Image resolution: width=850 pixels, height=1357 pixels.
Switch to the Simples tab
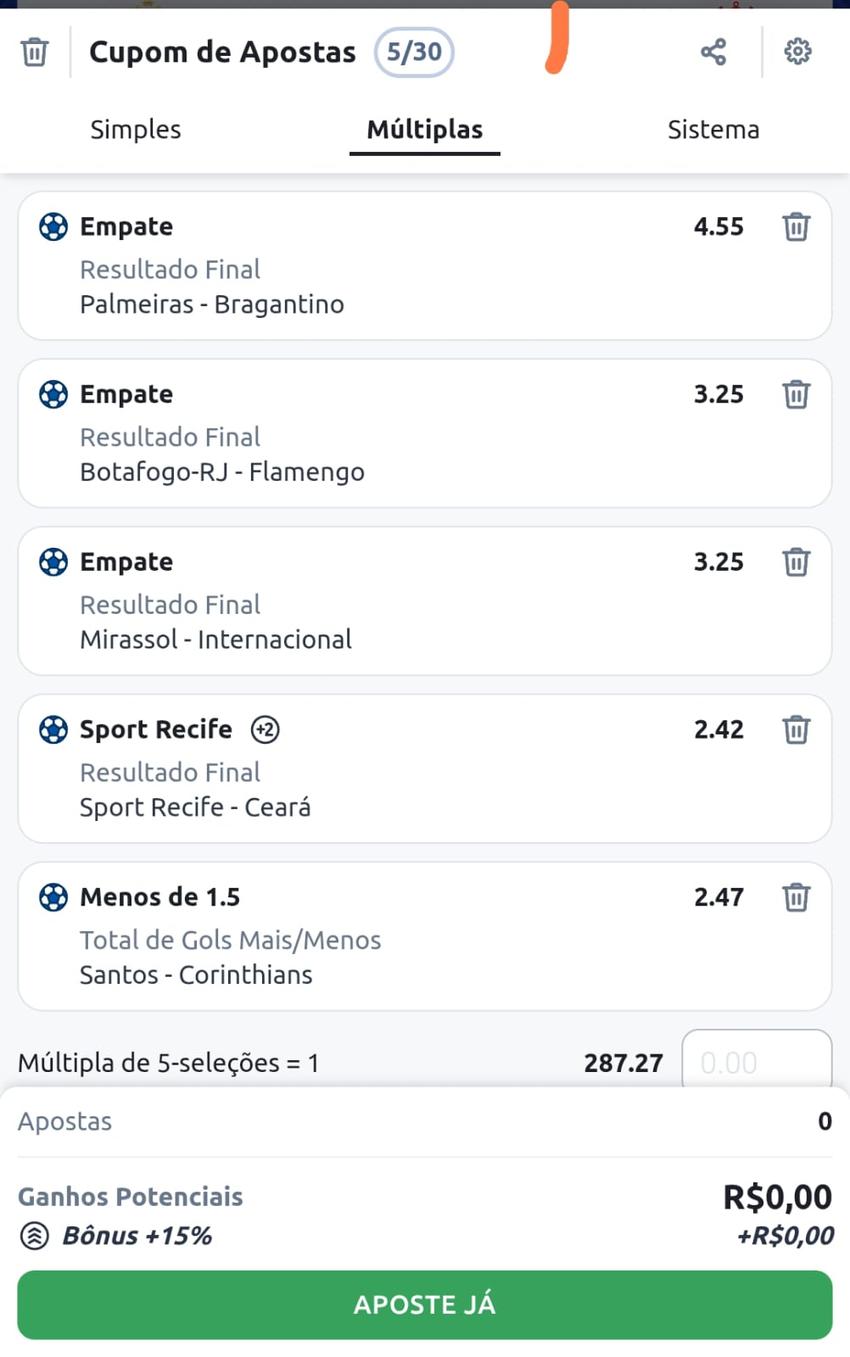coord(136,130)
